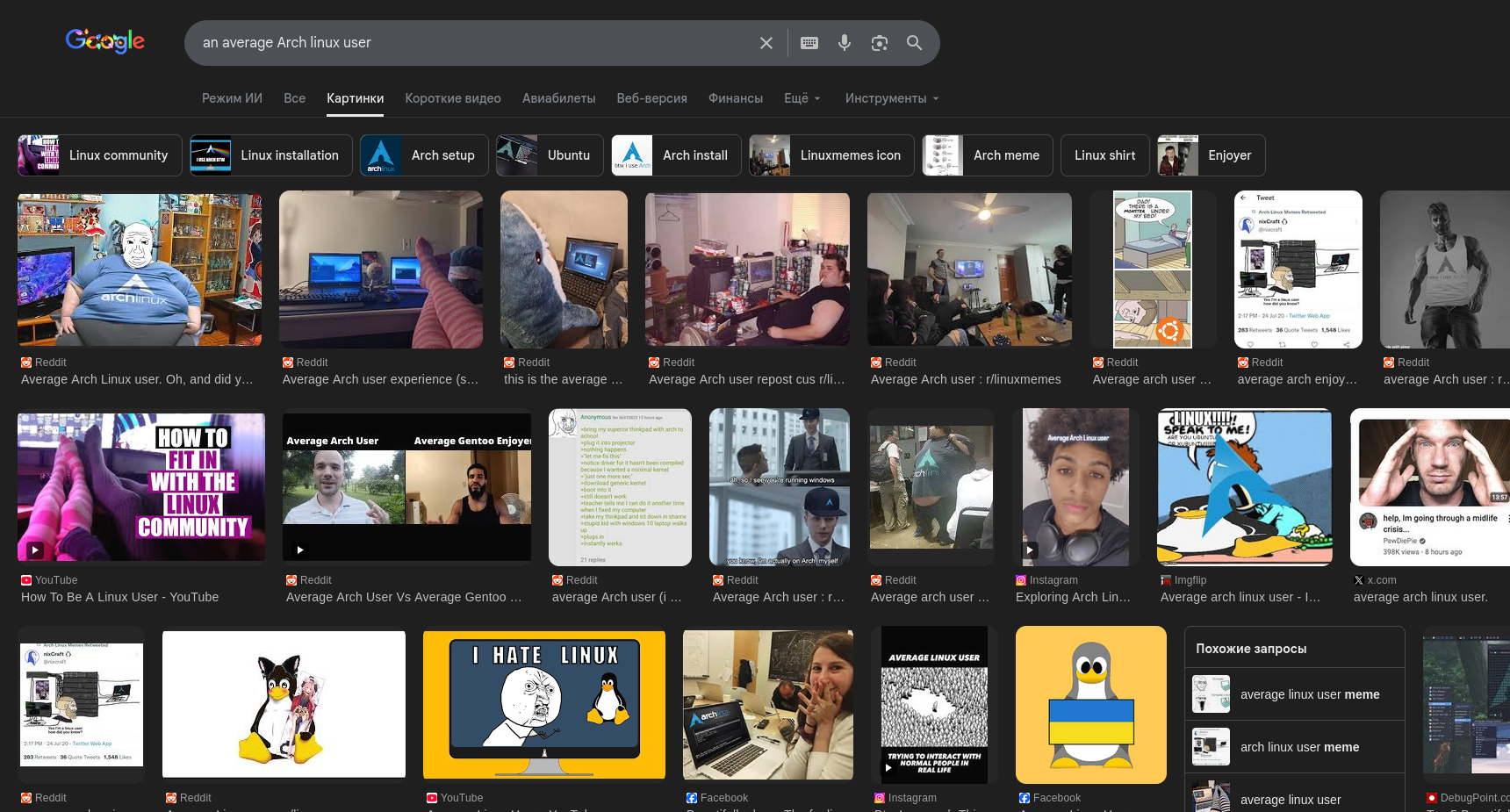Filter by the Linux installation chip

271,155
